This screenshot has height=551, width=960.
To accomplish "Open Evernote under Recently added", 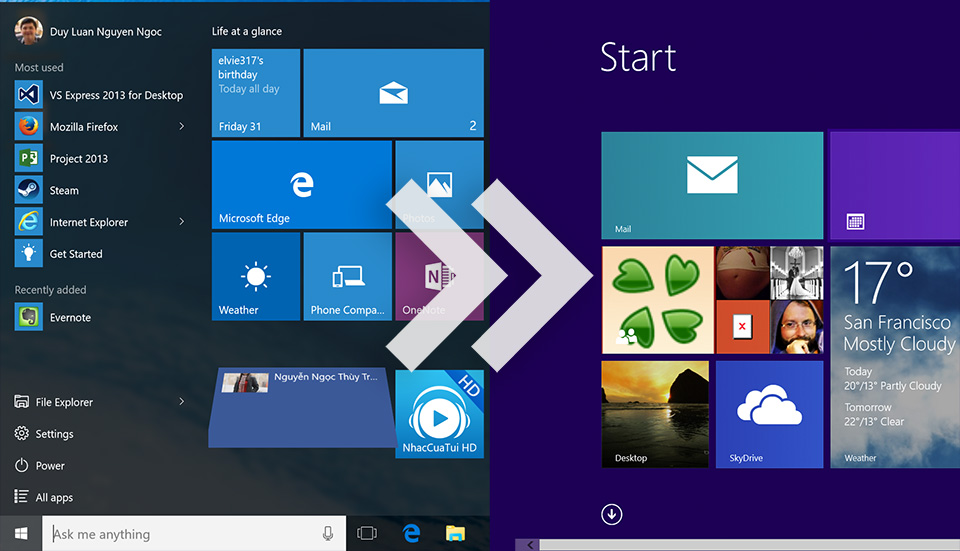I will click(x=70, y=318).
